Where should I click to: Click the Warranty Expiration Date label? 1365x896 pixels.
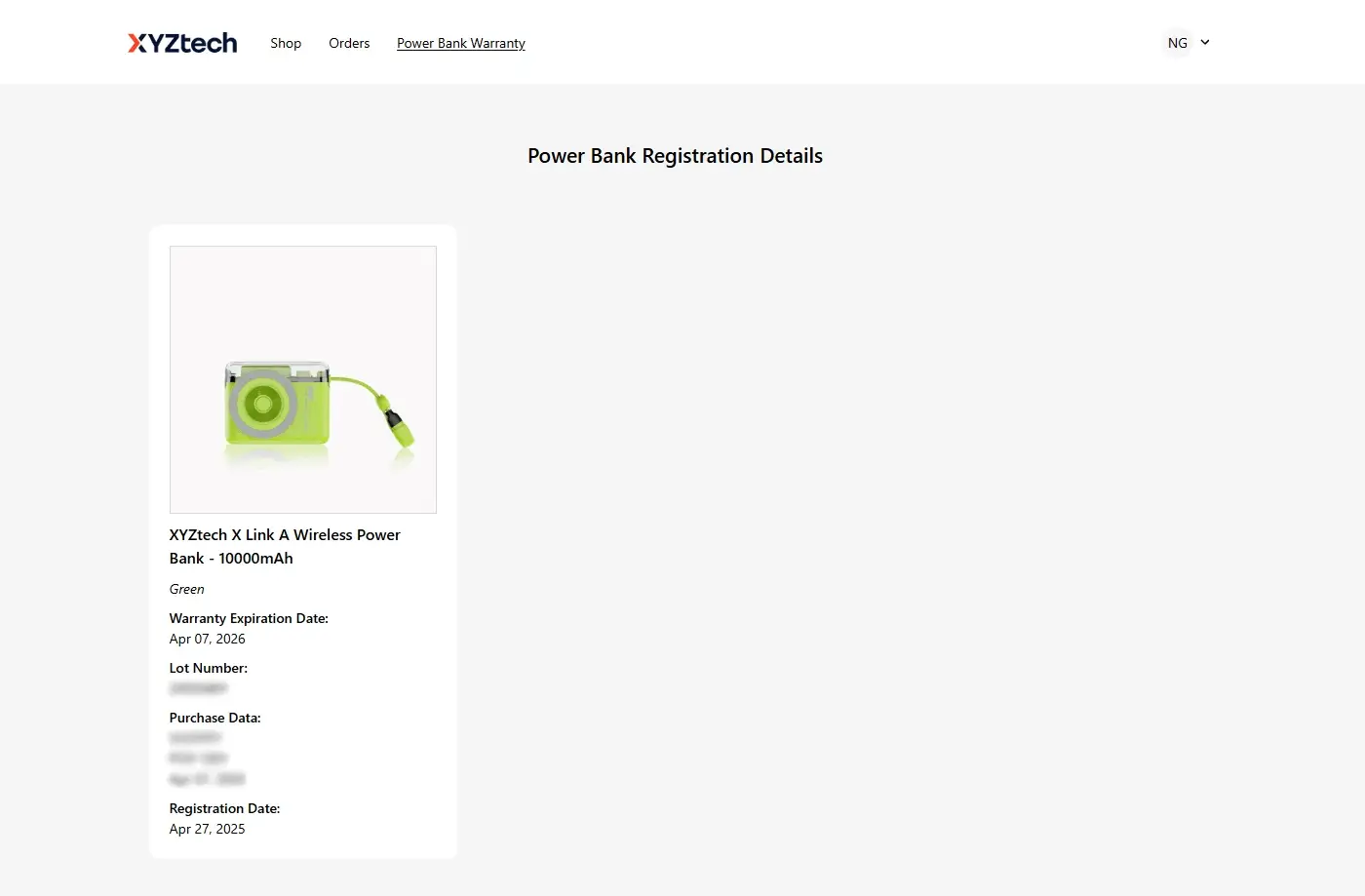pyautogui.click(x=249, y=618)
